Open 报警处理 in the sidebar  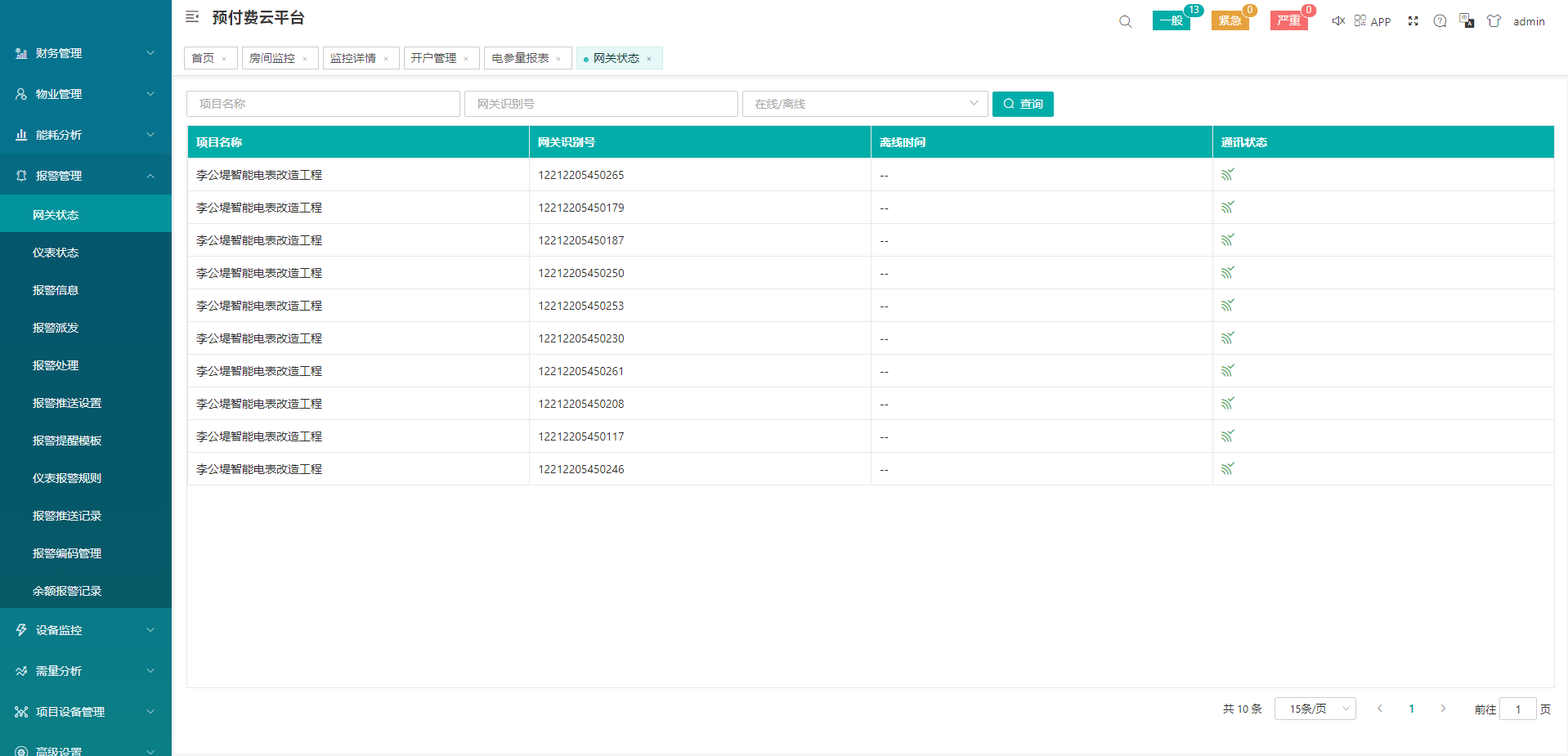(x=86, y=365)
